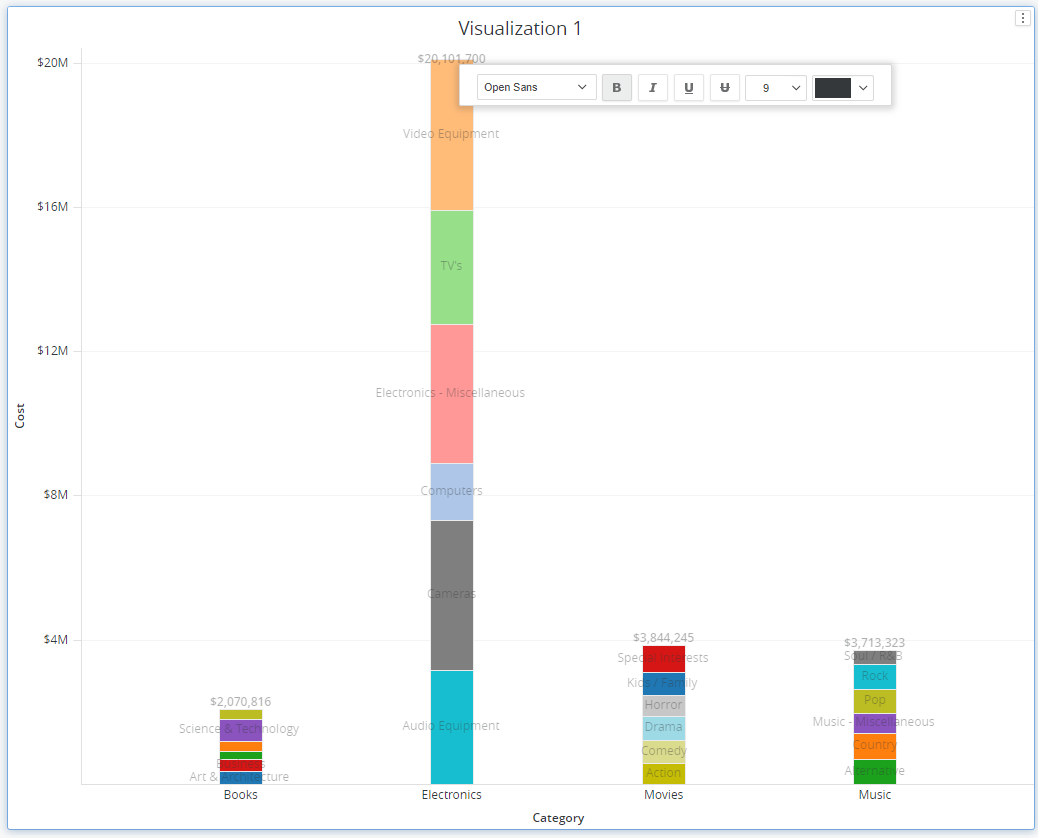Open the visualization three-dot options menu
Image resolution: width=1038 pixels, height=838 pixels.
tap(1022, 18)
